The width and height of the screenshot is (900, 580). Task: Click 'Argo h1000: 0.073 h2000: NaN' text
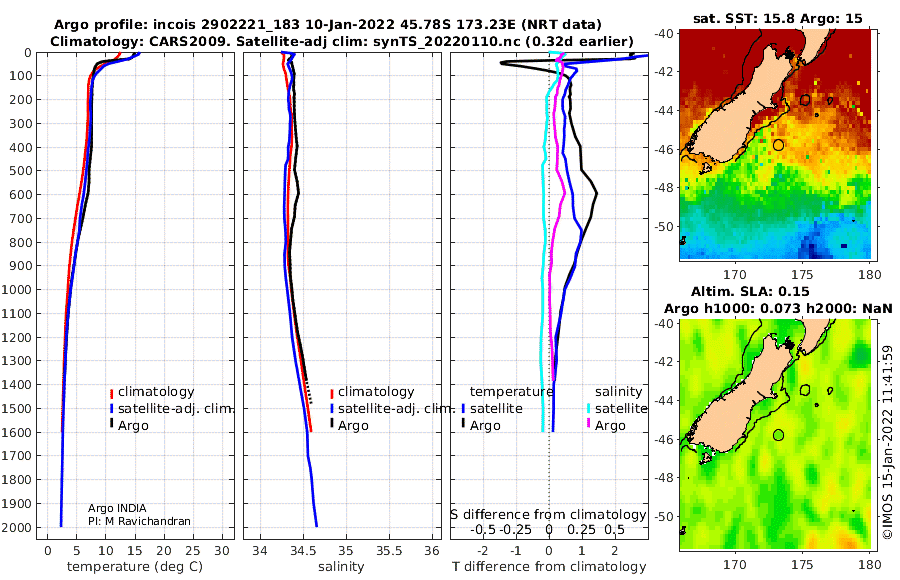point(778,309)
